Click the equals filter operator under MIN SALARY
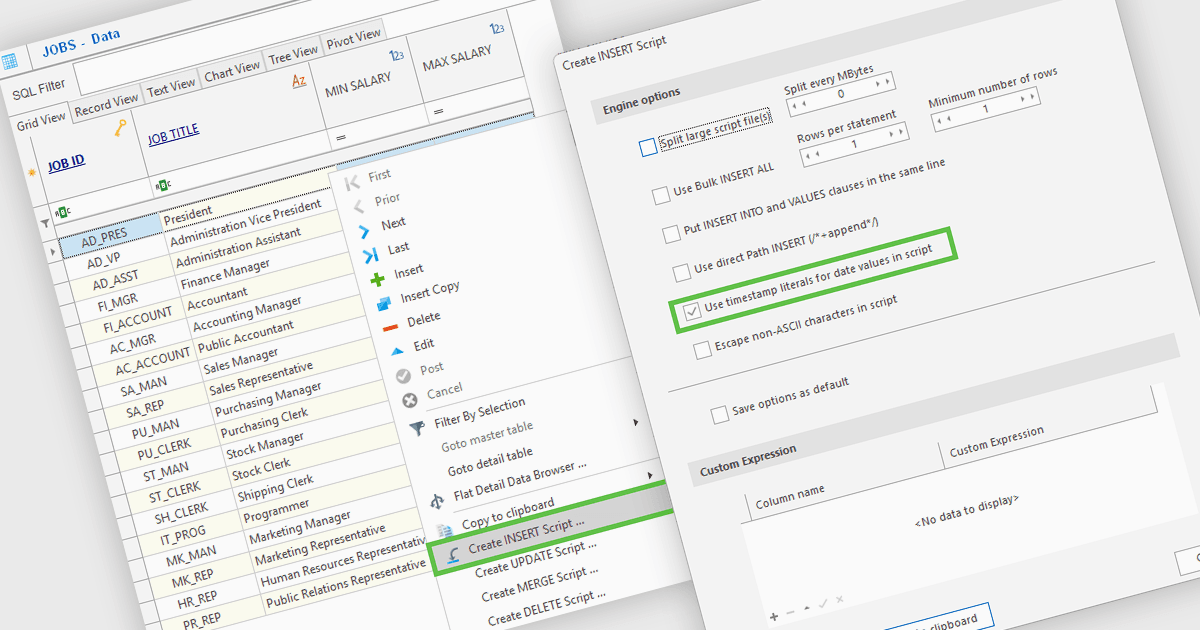The width and height of the screenshot is (1200, 630). click(x=340, y=138)
